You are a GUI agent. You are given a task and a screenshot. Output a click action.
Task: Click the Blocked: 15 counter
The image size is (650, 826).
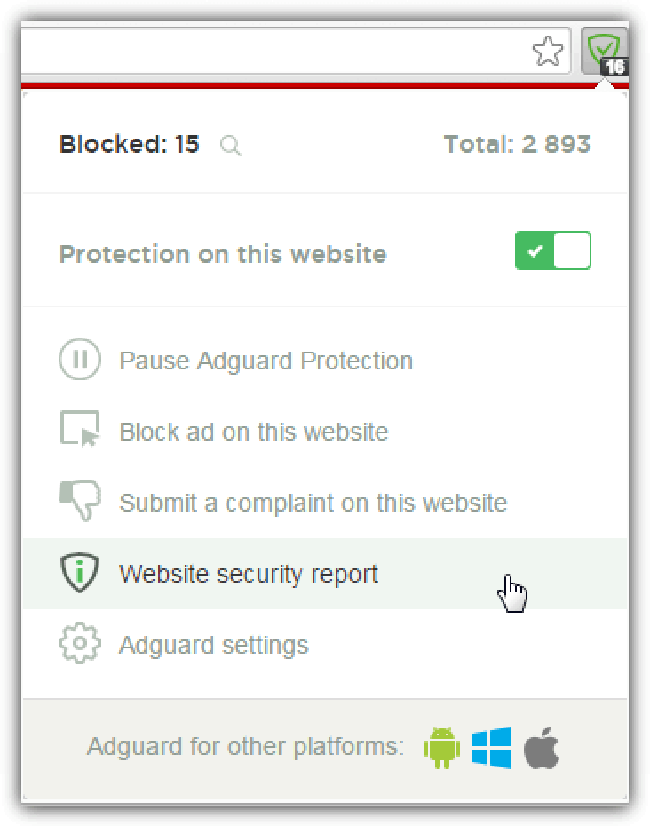point(129,145)
